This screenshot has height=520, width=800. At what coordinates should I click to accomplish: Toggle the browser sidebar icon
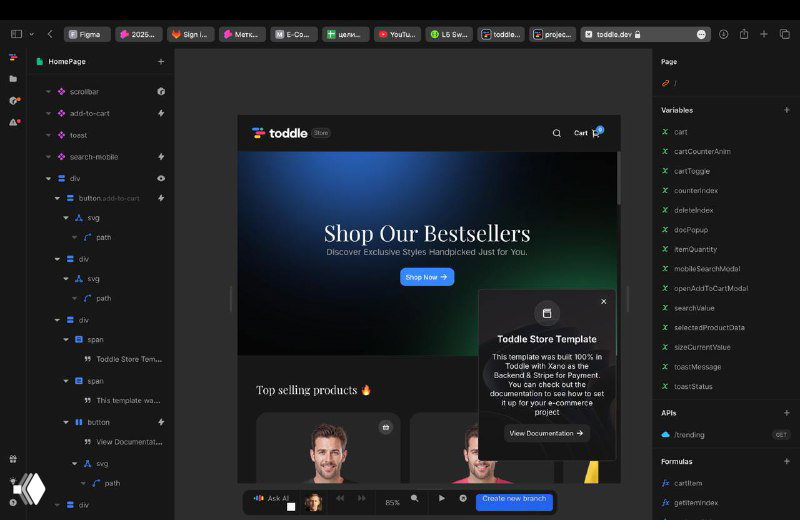click(x=16, y=34)
